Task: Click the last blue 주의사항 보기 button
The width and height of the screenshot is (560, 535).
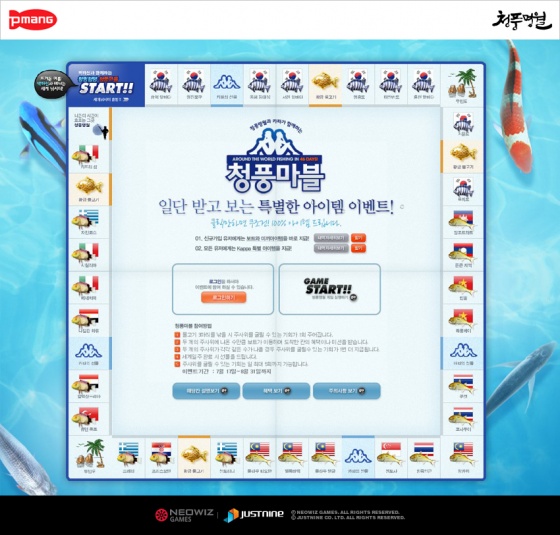Action: (x=346, y=391)
